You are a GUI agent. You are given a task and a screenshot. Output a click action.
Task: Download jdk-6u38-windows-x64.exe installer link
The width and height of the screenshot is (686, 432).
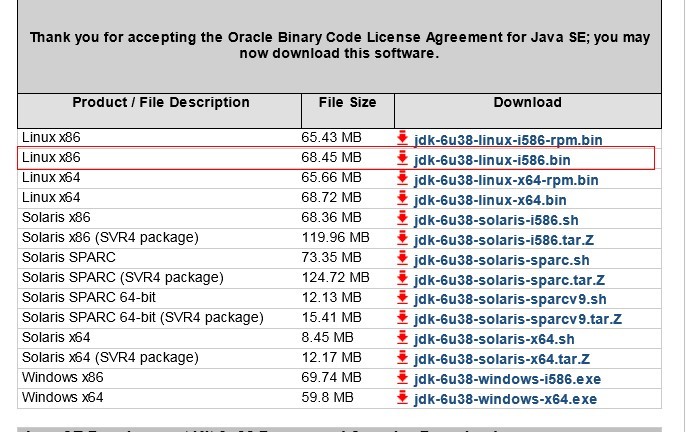pyautogui.click(x=505, y=399)
